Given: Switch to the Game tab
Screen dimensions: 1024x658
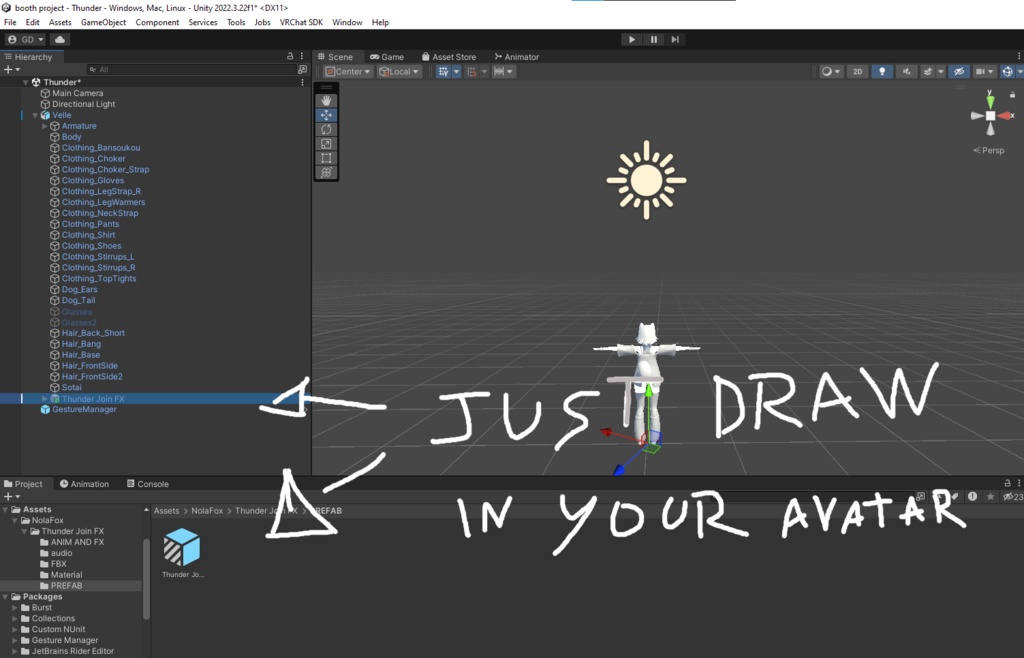Looking at the screenshot, I should 387,57.
